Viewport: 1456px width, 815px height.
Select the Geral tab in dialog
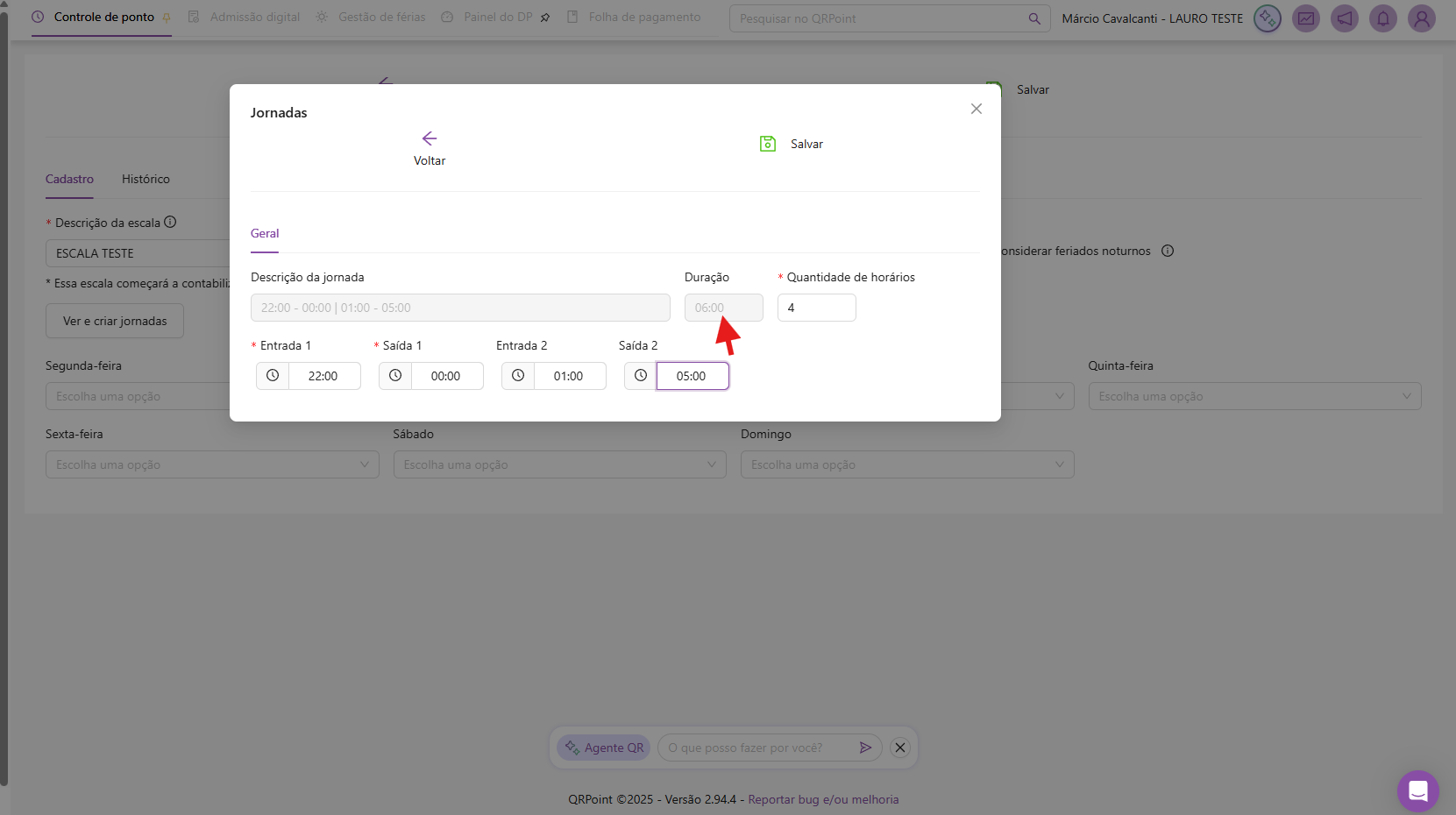point(265,234)
